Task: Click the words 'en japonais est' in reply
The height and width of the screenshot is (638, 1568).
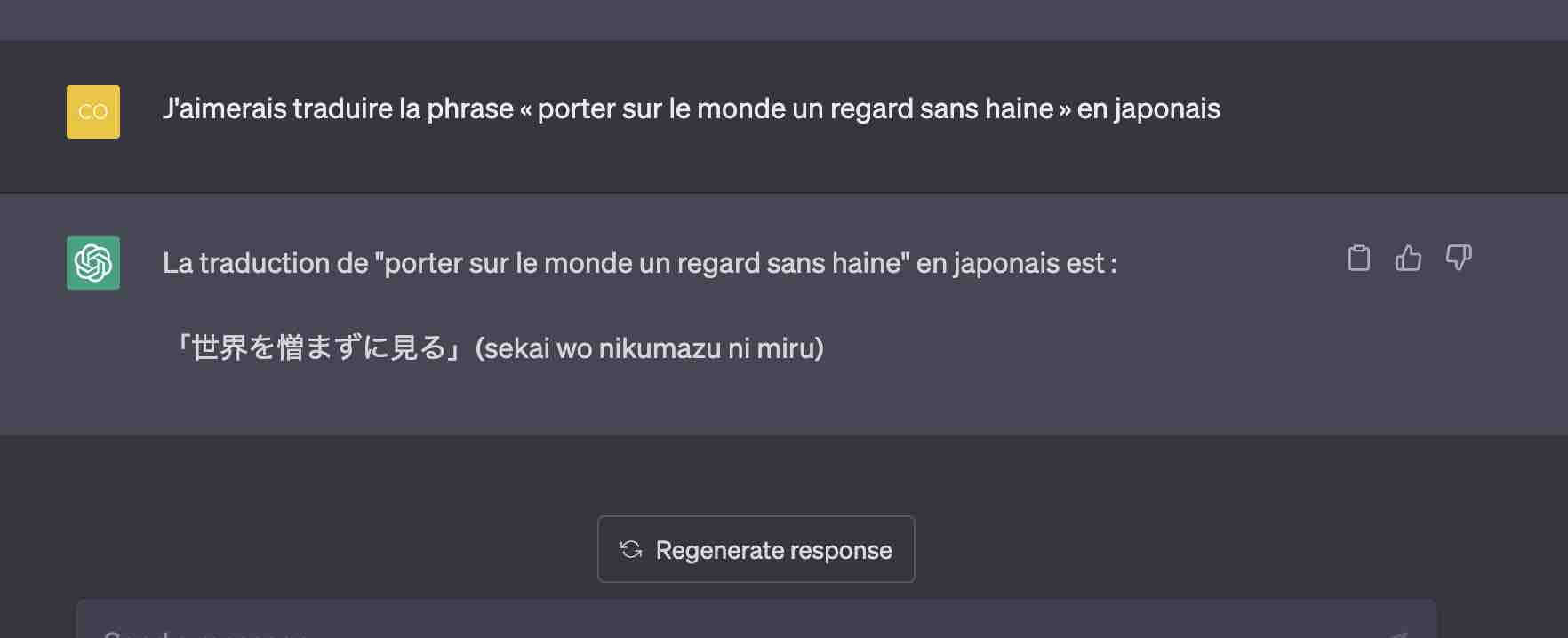Action: click(x=1011, y=264)
